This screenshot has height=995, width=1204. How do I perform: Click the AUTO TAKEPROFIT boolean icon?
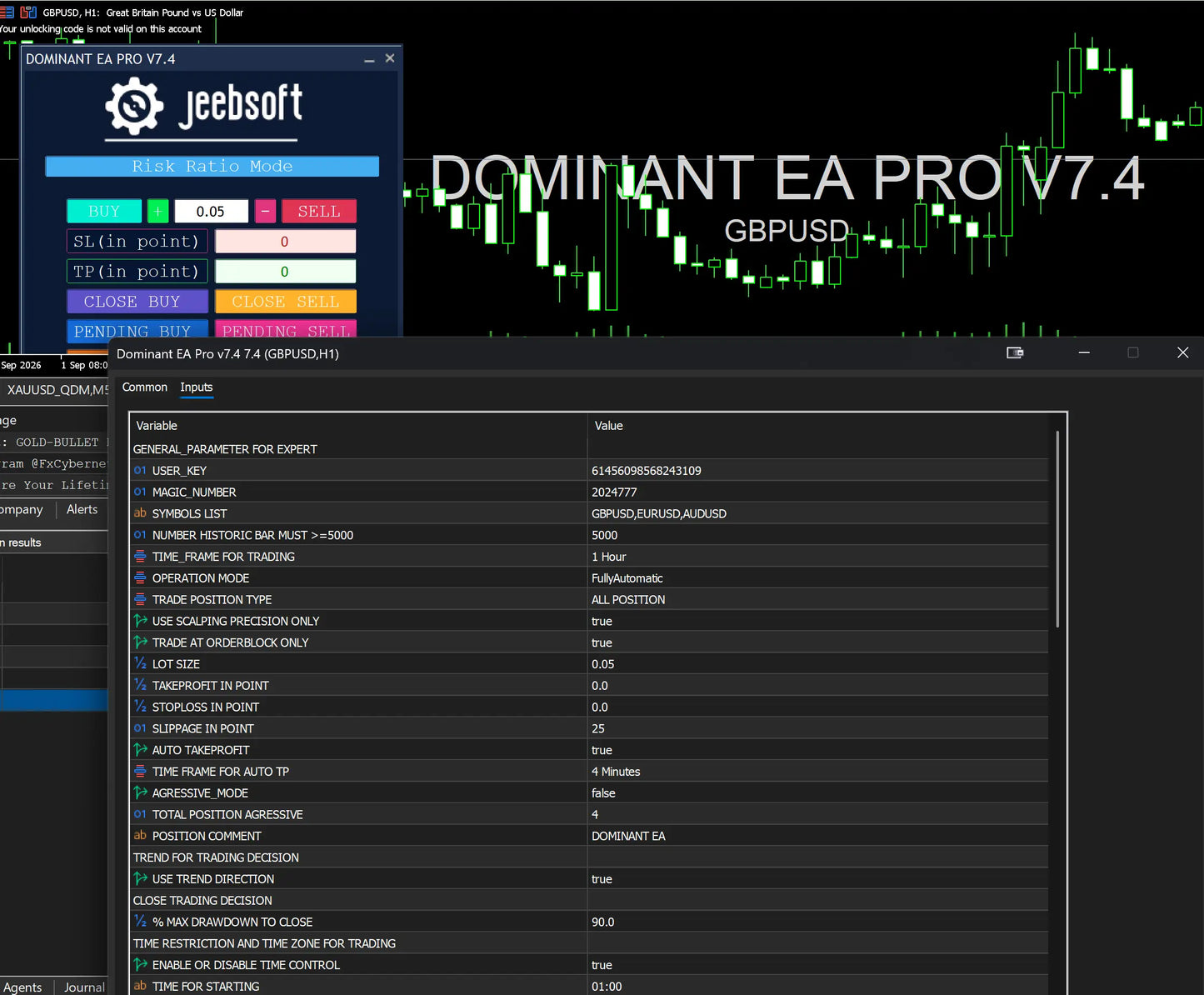click(x=140, y=750)
